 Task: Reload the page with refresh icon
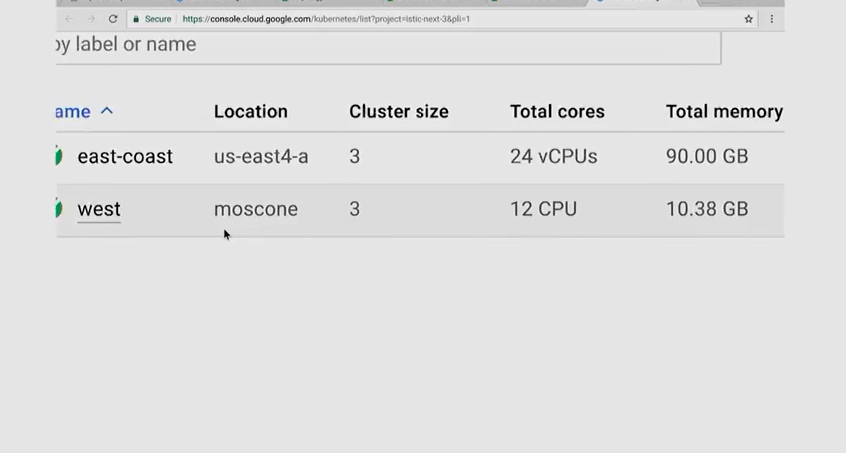click(113, 19)
